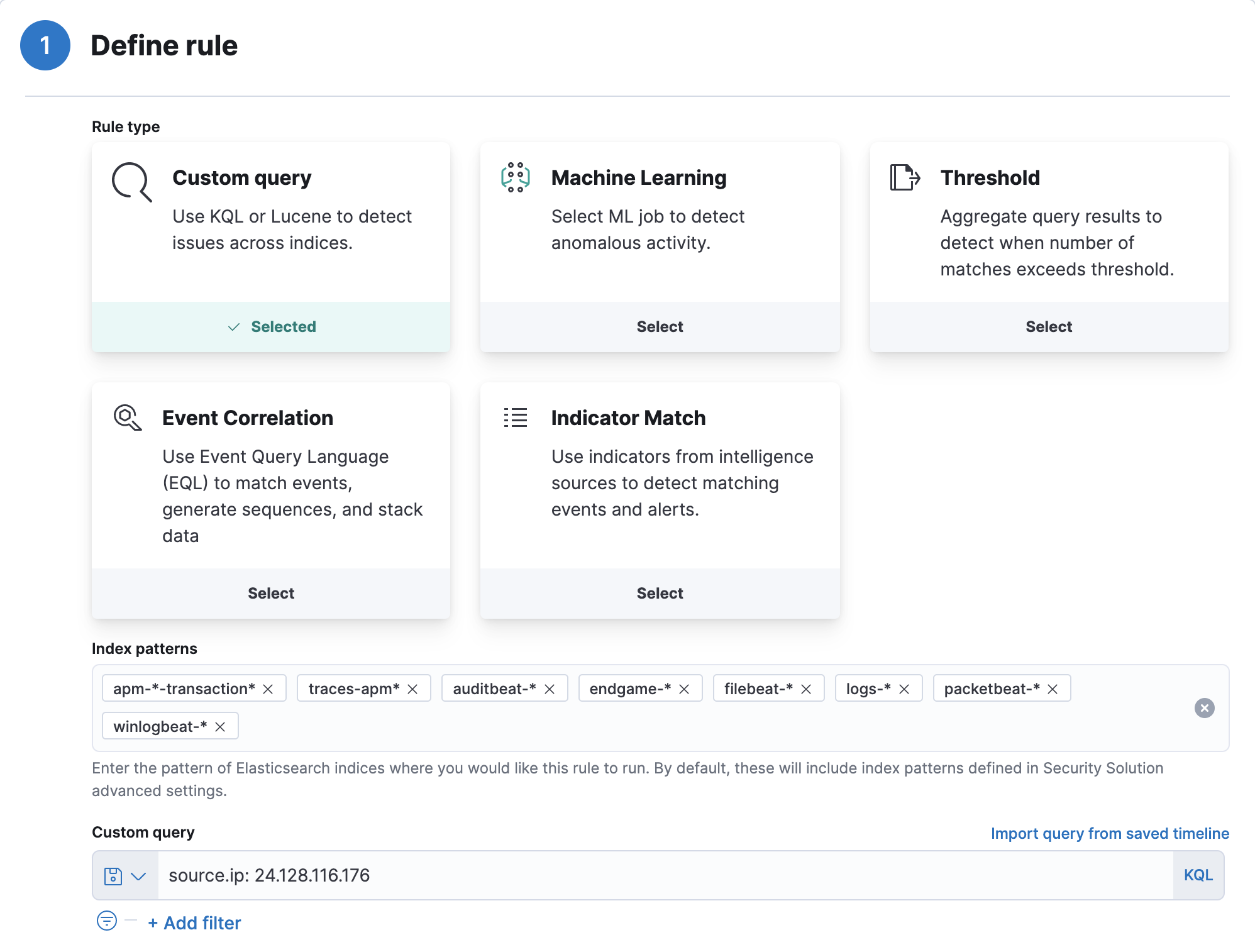Image resolution: width=1255 pixels, height=952 pixels.
Task: Choose the Indicator Match rule type
Action: click(x=660, y=594)
